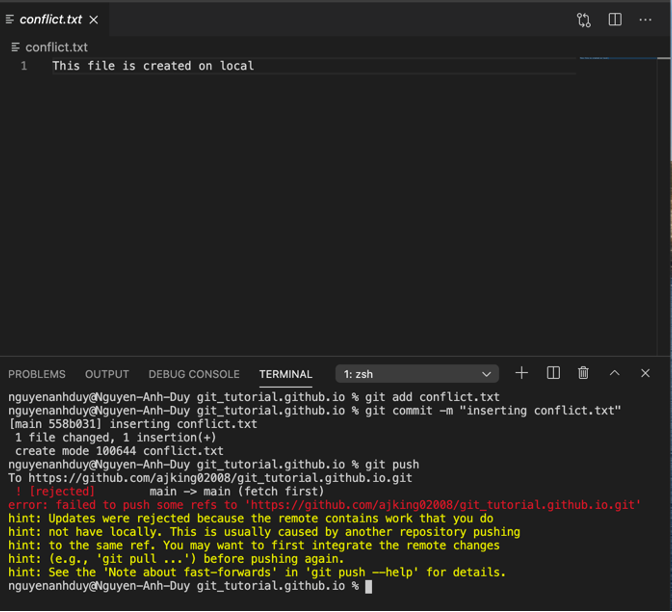
Task: Open the OUTPUT panel tab
Action: 107,374
